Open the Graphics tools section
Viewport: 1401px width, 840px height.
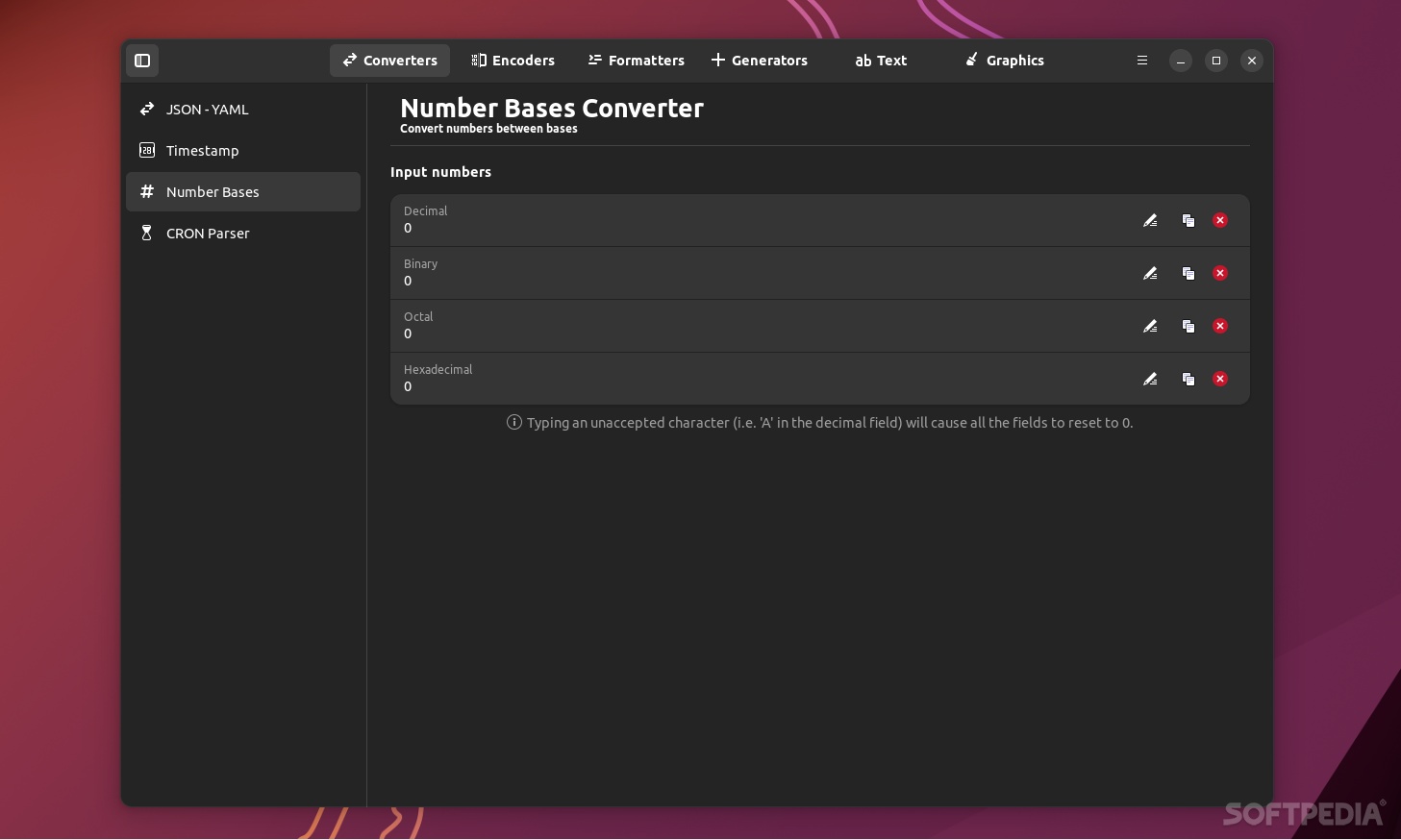click(1004, 61)
